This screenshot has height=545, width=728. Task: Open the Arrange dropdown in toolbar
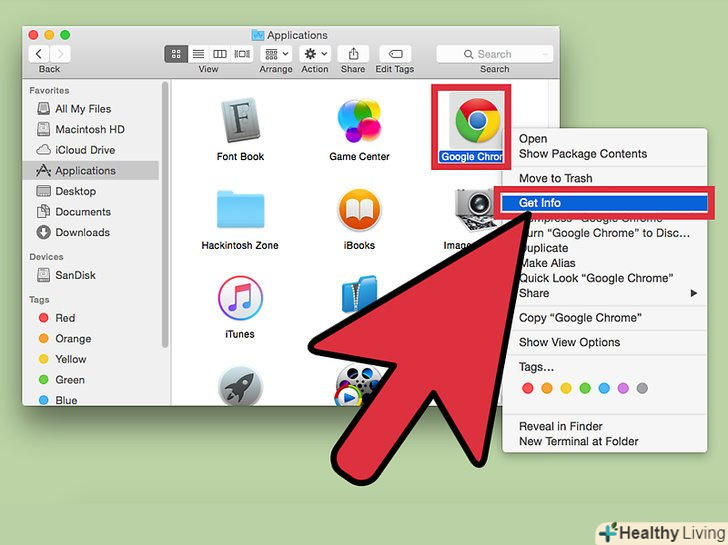click(x=276, y=54)
